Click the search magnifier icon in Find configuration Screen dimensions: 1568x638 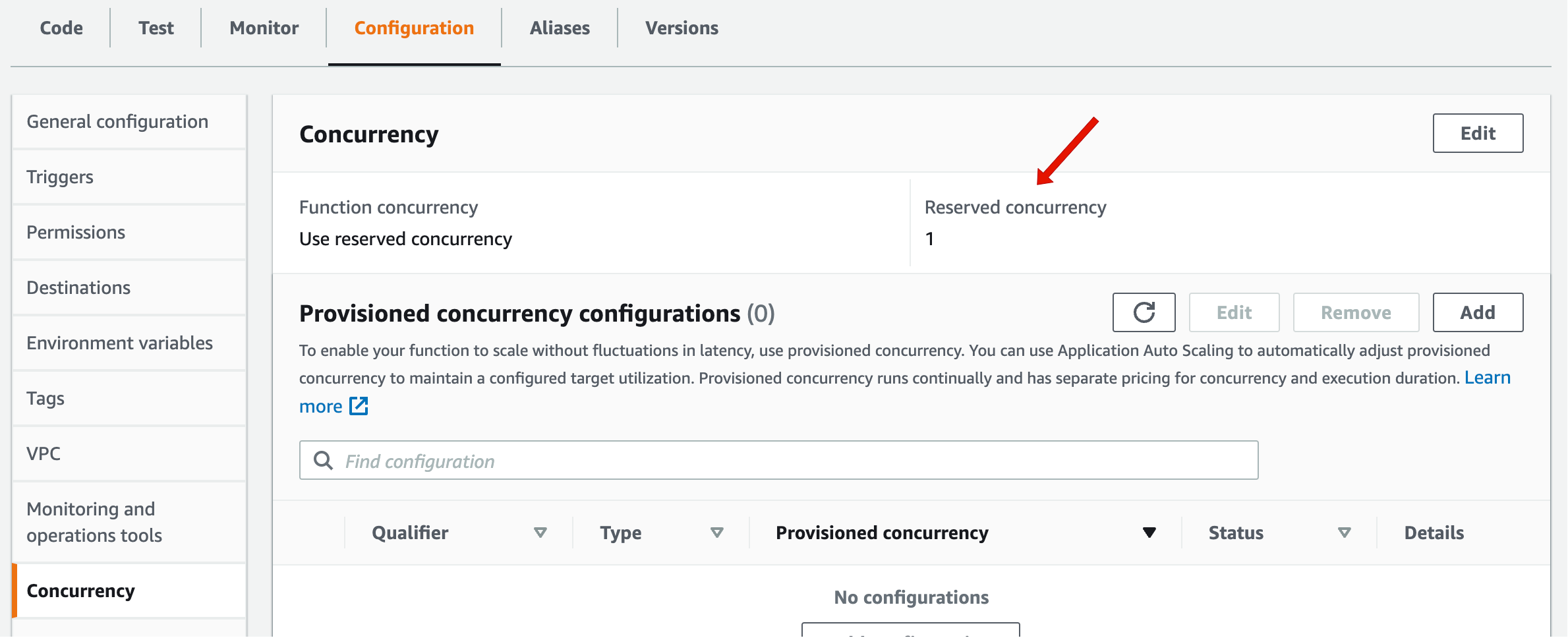pos(323,460)
